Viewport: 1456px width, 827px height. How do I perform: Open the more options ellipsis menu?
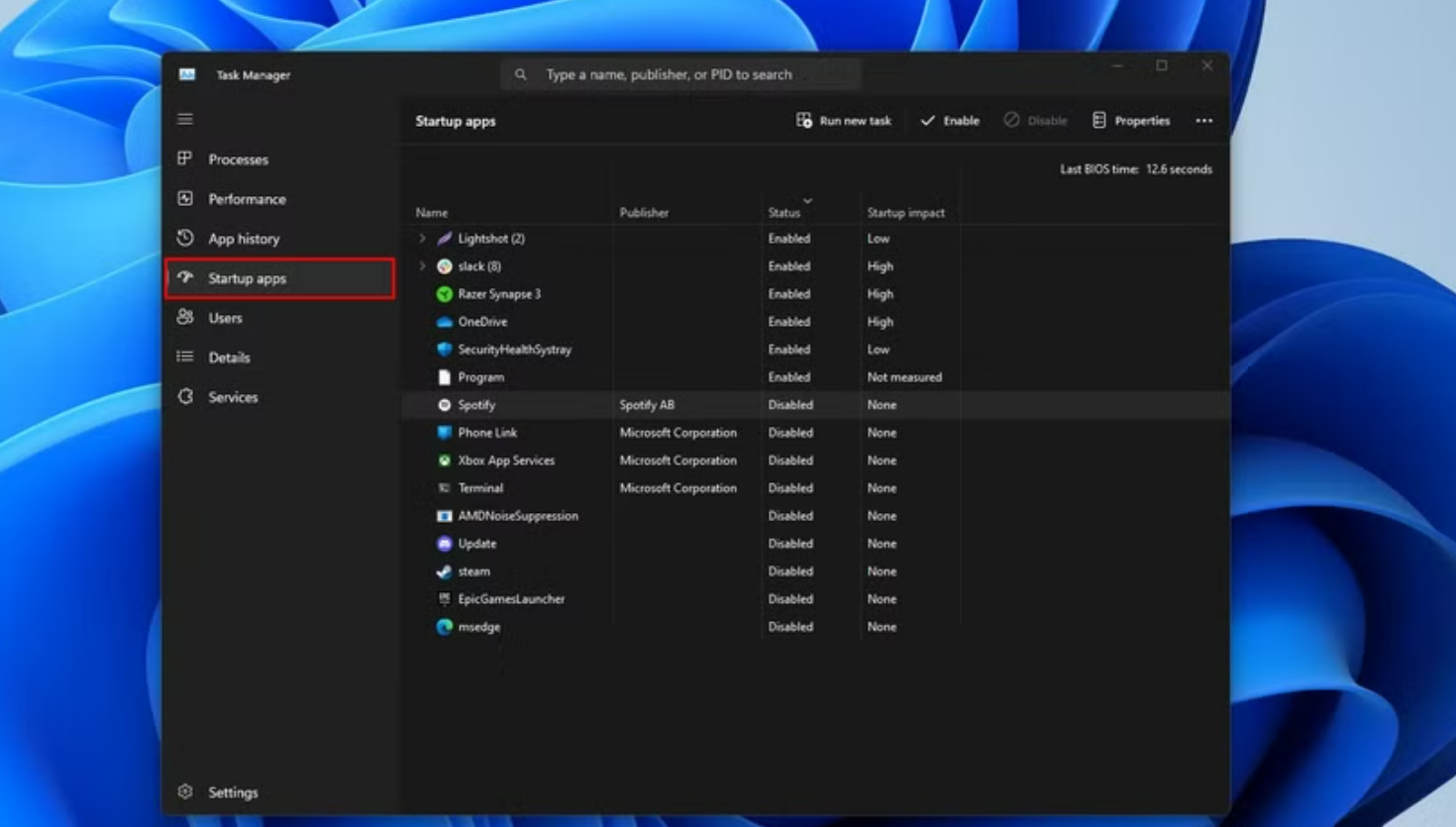point(1203,121)
